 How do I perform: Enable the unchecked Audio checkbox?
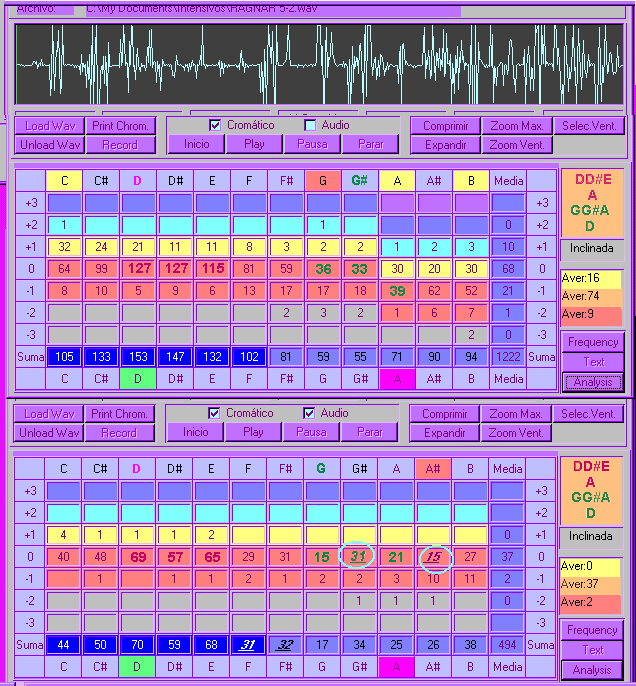[310, 126]
